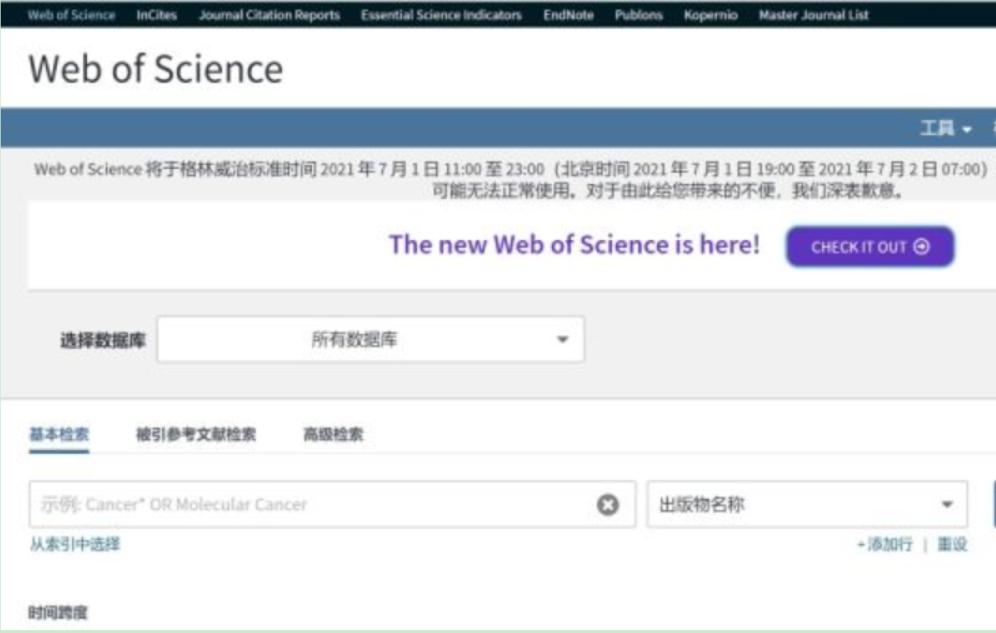Click the 选择数据库 label
Viewport: 996px width, 633px height.
coord(103,340)
